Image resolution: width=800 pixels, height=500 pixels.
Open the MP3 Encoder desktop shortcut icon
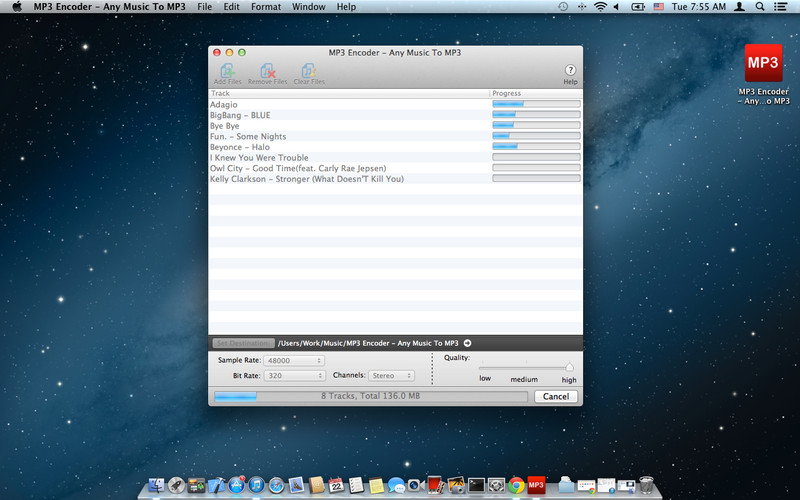(x=763, y=63)
